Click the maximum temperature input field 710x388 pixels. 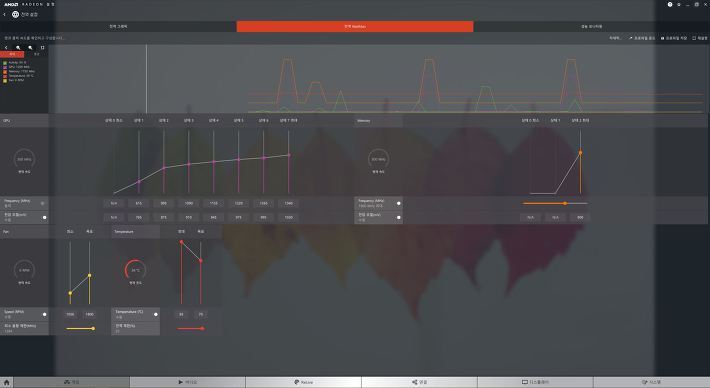pyautogui.click(x=181, y=314)
